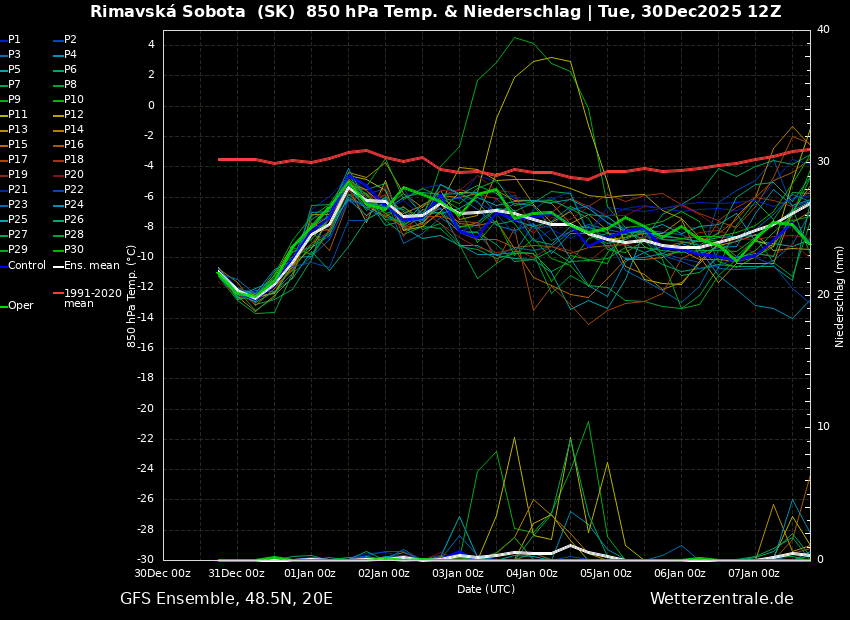This screenshot has height=620, width=850.
Task: Click the Niederschlag (mm) axis label
Action: click(x=840, y=295)
